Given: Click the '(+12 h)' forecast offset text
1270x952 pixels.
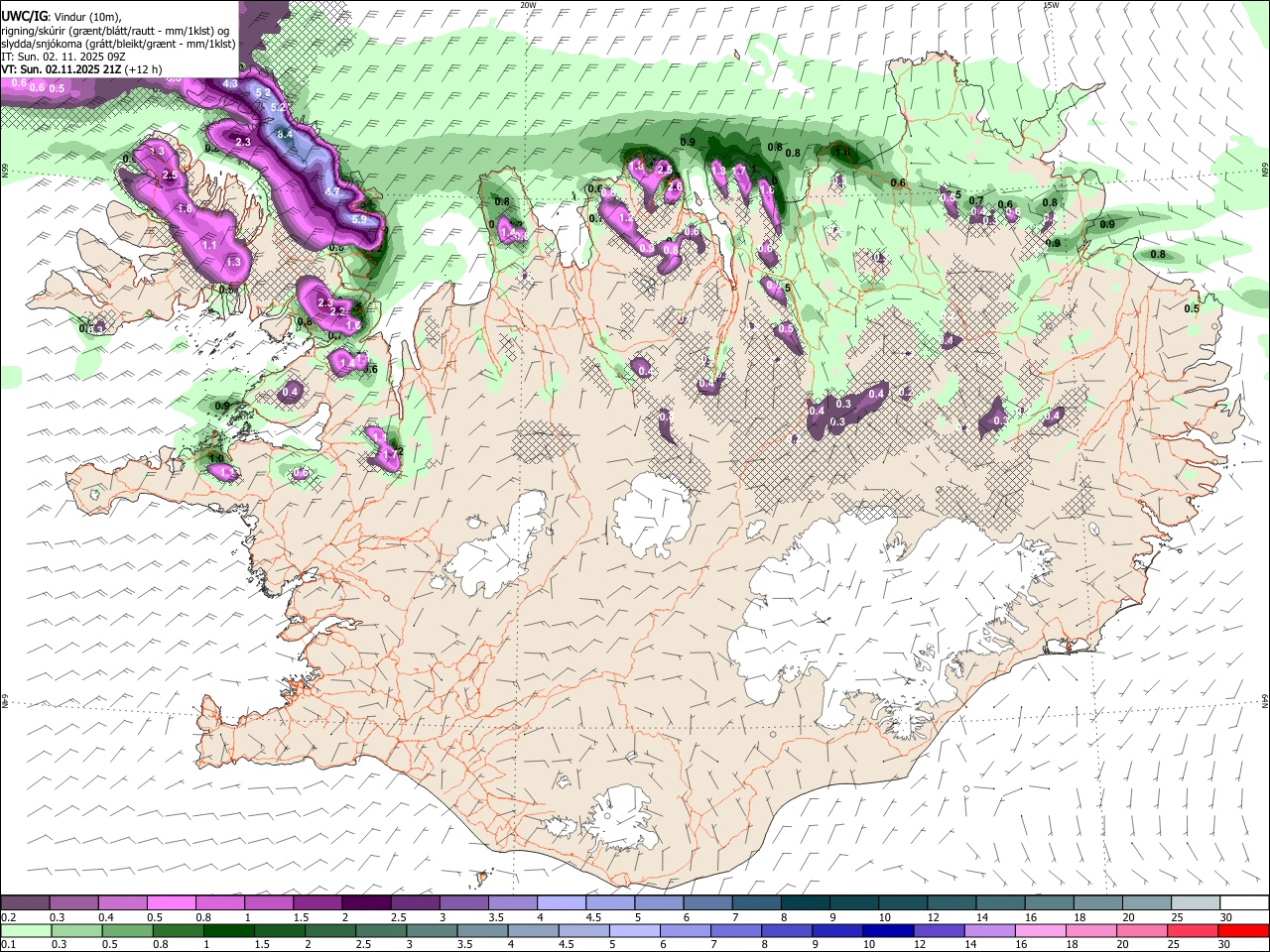Looking at the screenshot, I should click(x=144, y=69).
